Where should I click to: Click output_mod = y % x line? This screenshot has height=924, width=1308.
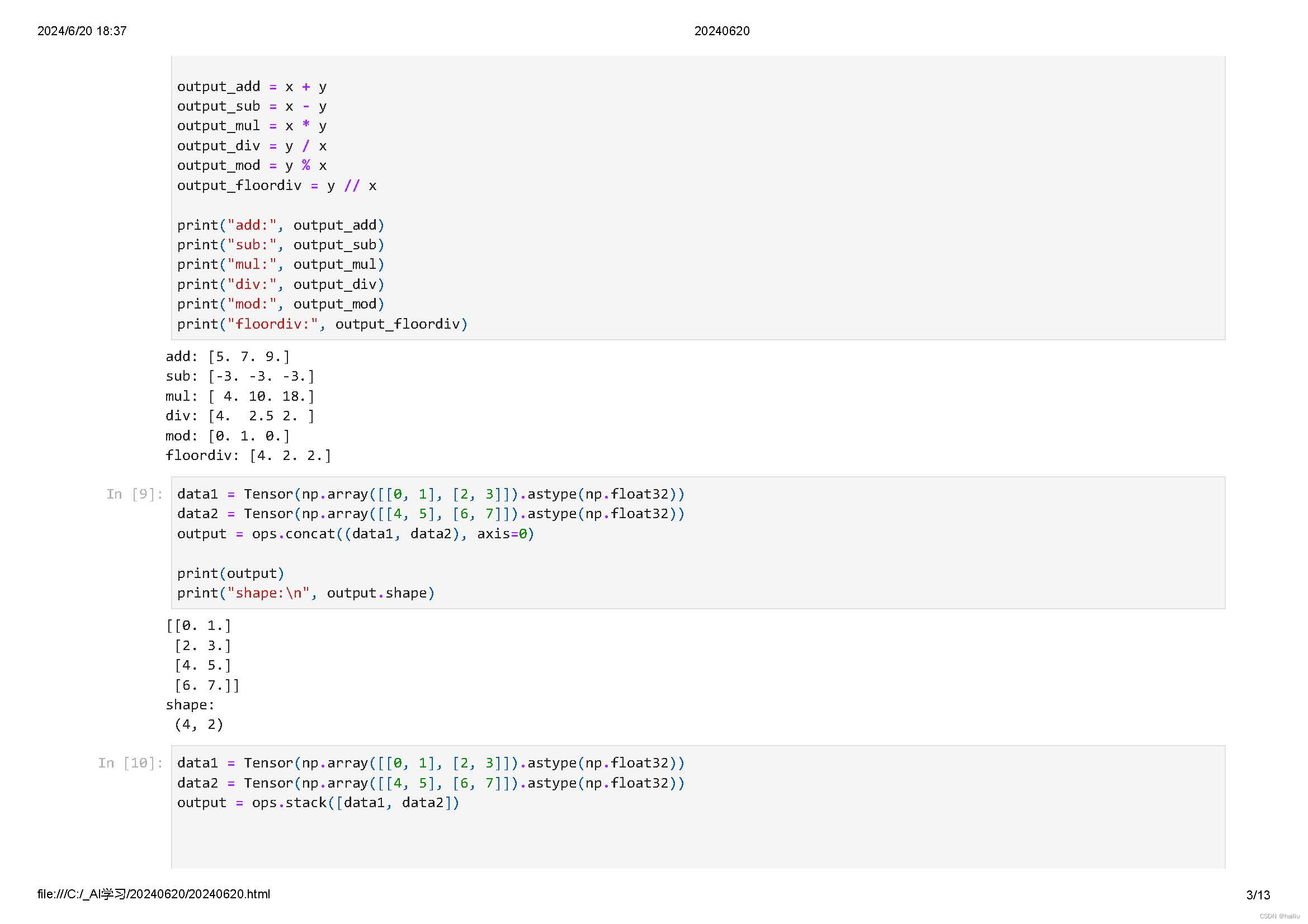coord(252,165)
